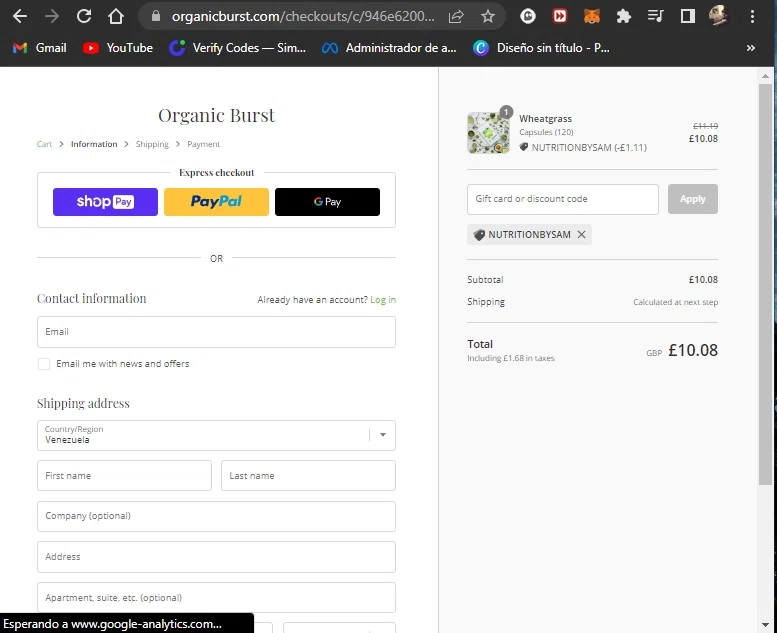Focus the Gift card or discount code field
Screen dimensions: 777x633
tap(563, 199)
